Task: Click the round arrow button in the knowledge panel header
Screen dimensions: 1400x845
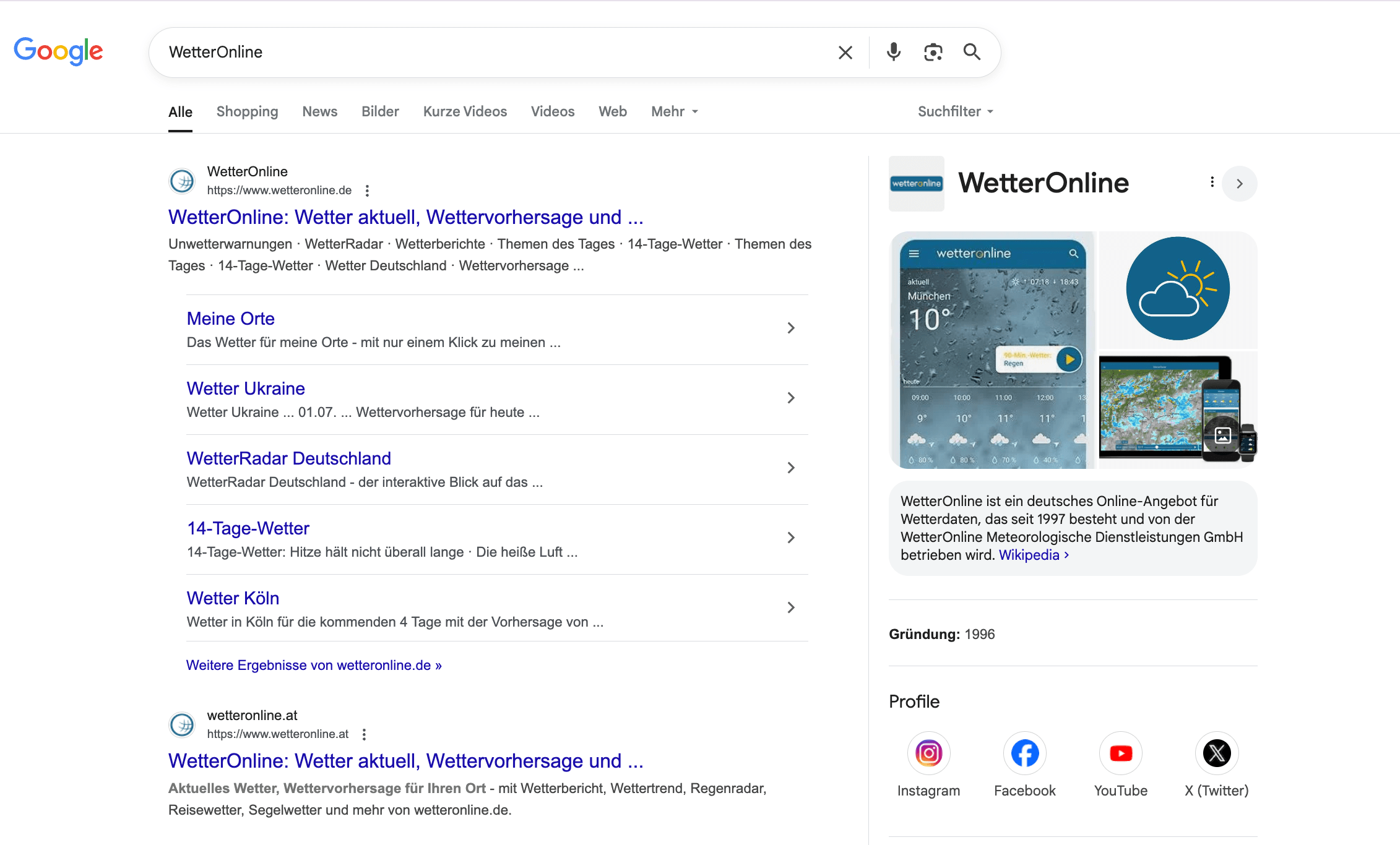Action: tap(1240, 184)
